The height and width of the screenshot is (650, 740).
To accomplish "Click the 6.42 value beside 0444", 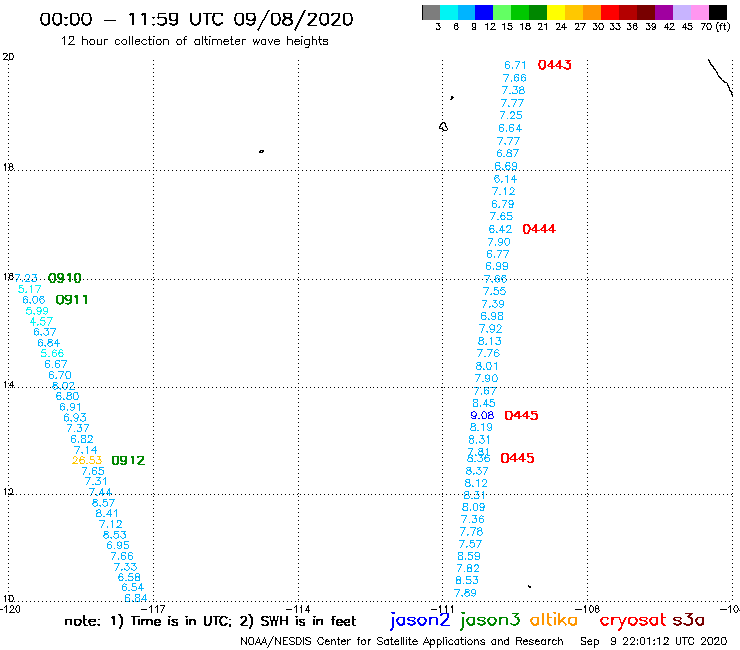I will pos(500,229).
